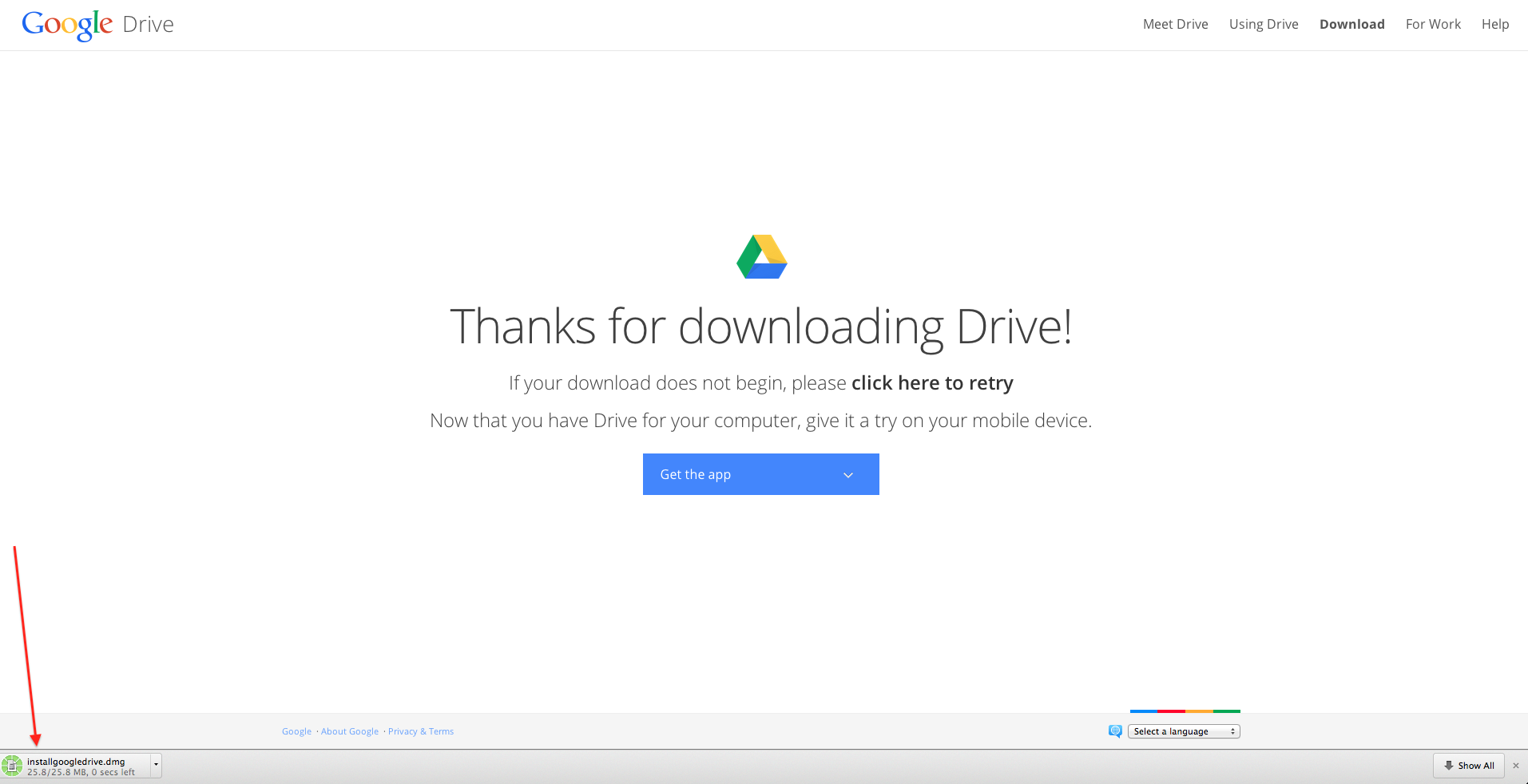The width and height of the screenshot is (1528, 784).
Task: Click the installgoogledrive.dmg file icon
Action: coord(12,766)
